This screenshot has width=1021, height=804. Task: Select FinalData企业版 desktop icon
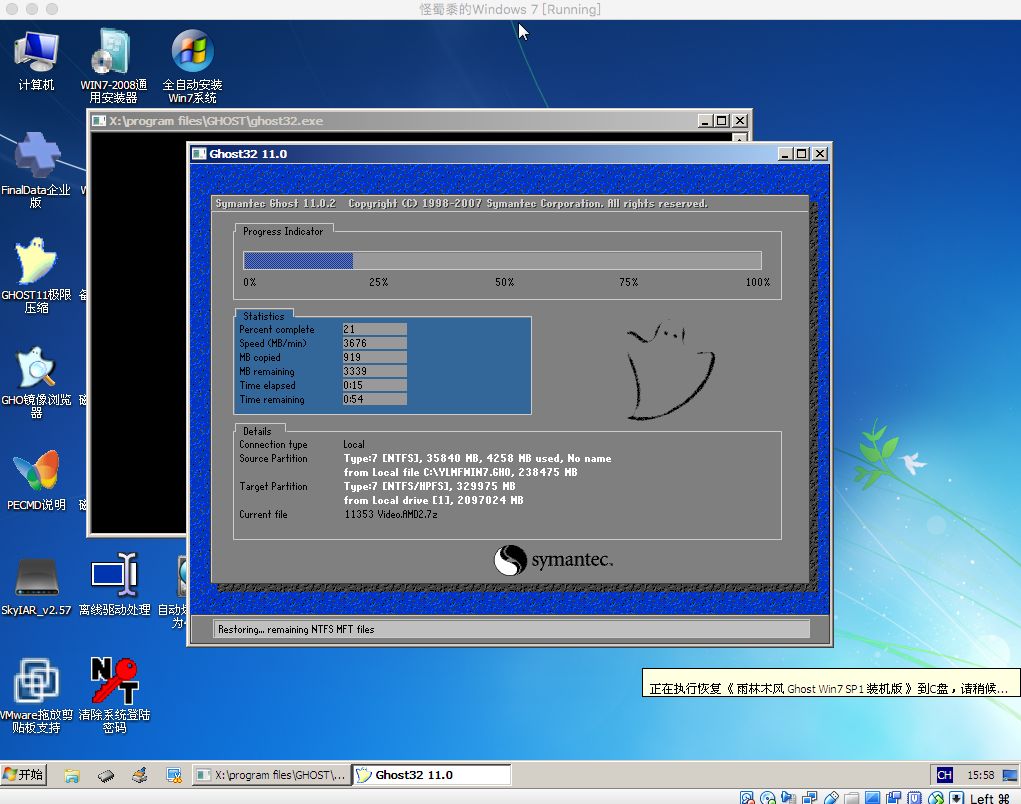click(36, 170)
